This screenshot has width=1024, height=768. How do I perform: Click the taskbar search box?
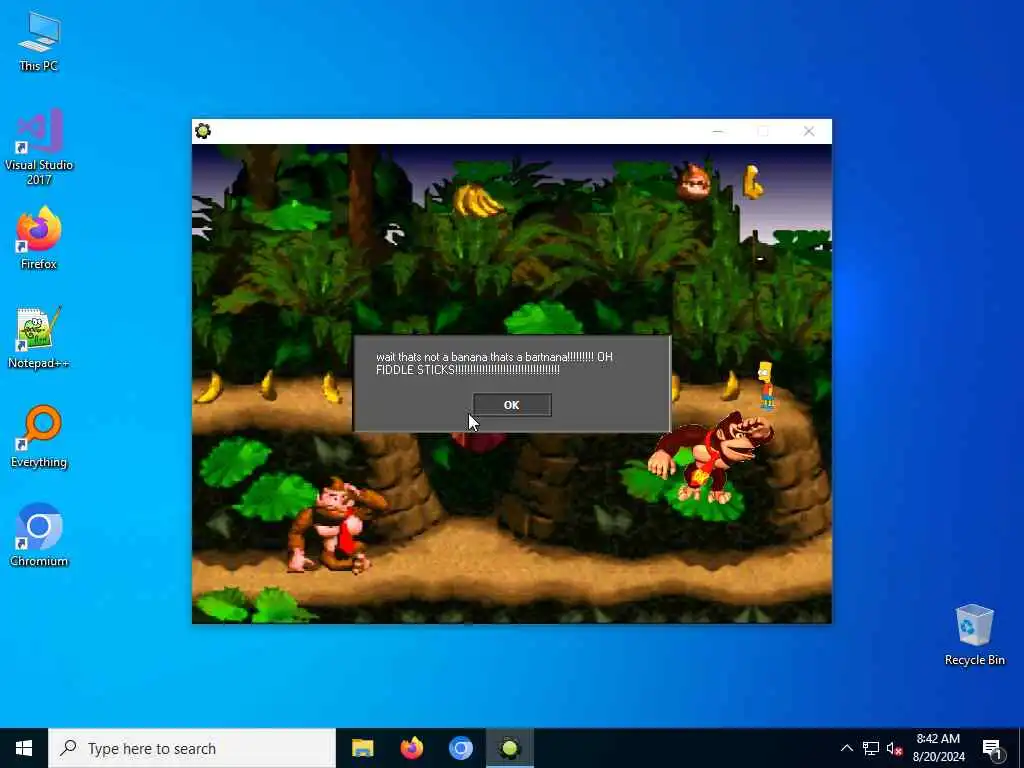coord(192,748)
